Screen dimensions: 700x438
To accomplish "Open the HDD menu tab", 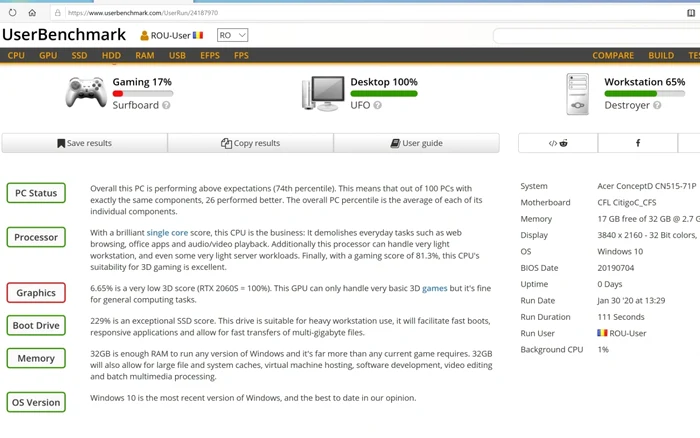I will pyautogui.click(x=111, y=55).
